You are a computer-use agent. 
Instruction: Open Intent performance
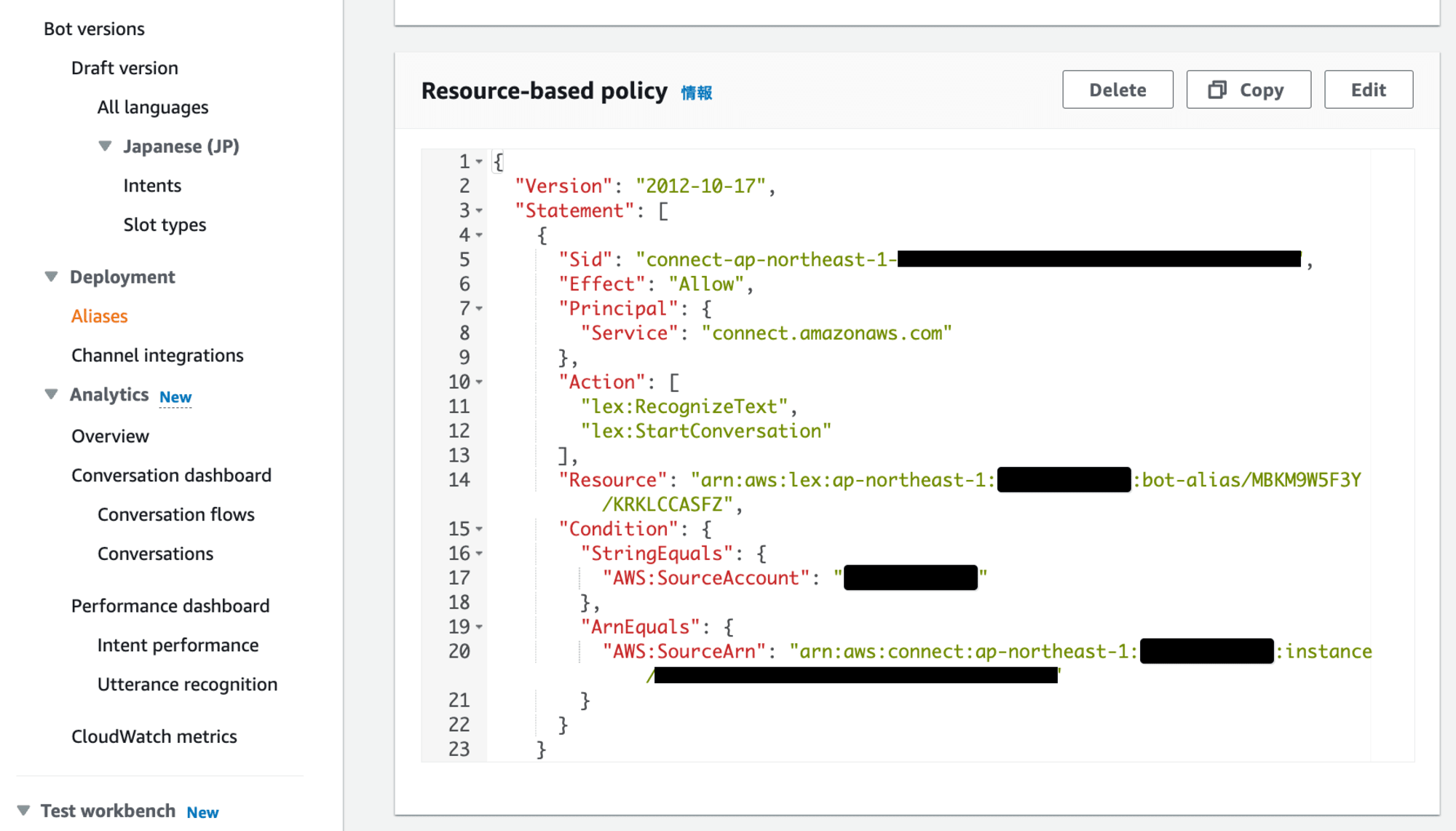click(x=178, y=645)
